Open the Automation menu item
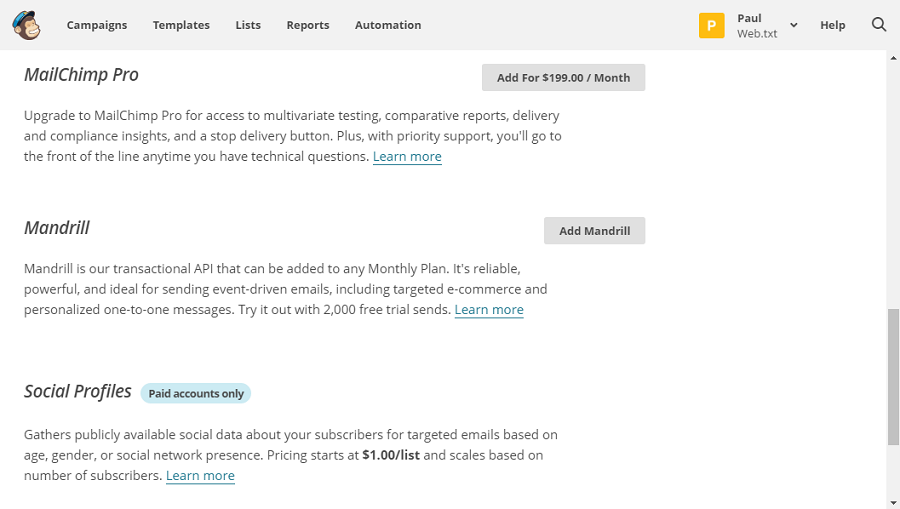900x509 pixels. point(388,25)
